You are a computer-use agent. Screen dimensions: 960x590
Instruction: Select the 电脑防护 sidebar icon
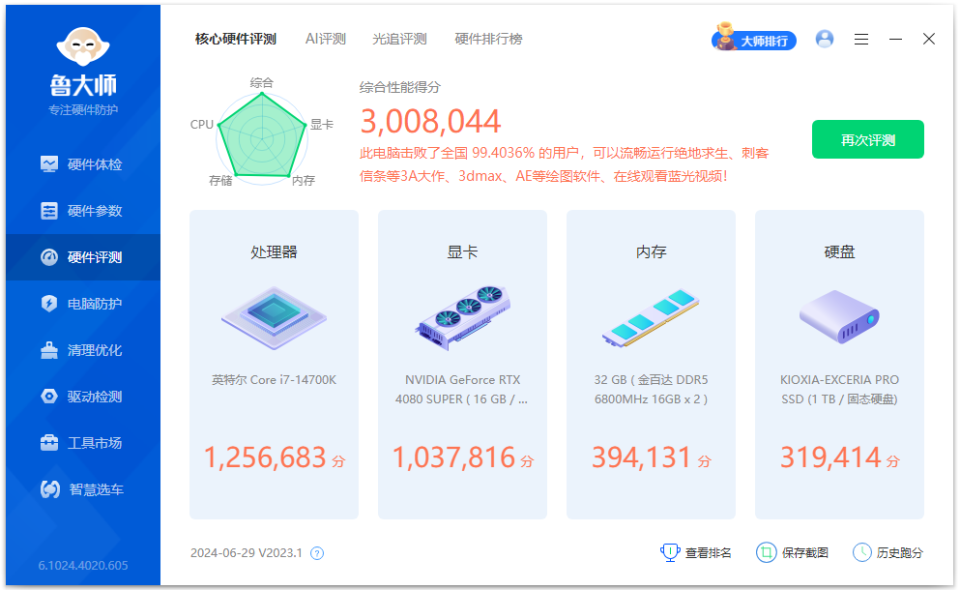pos(50,303)
